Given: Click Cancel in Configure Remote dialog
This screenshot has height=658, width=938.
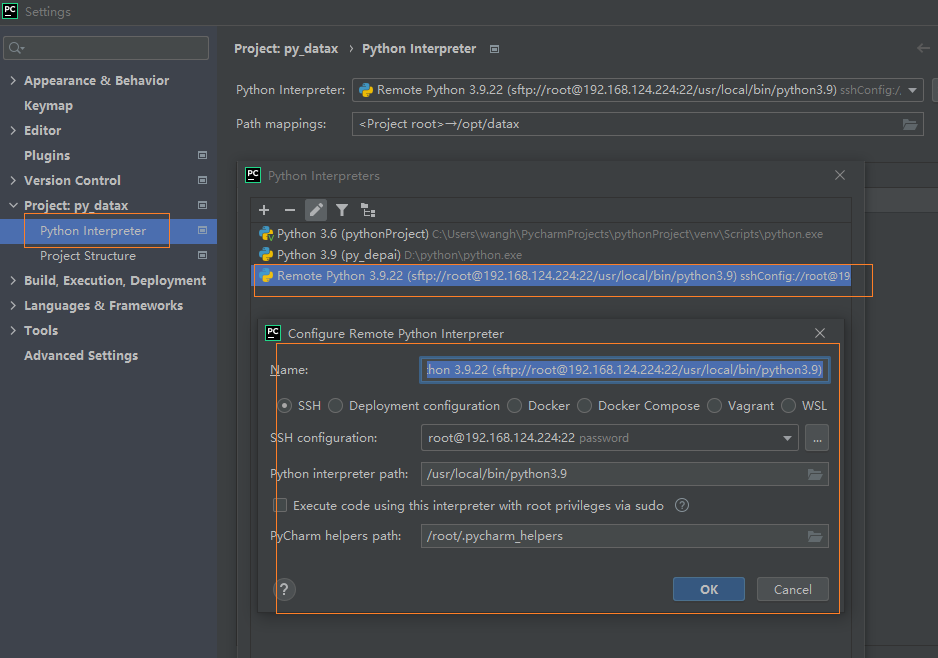Looking at the screenshot, I should [793, 589].
